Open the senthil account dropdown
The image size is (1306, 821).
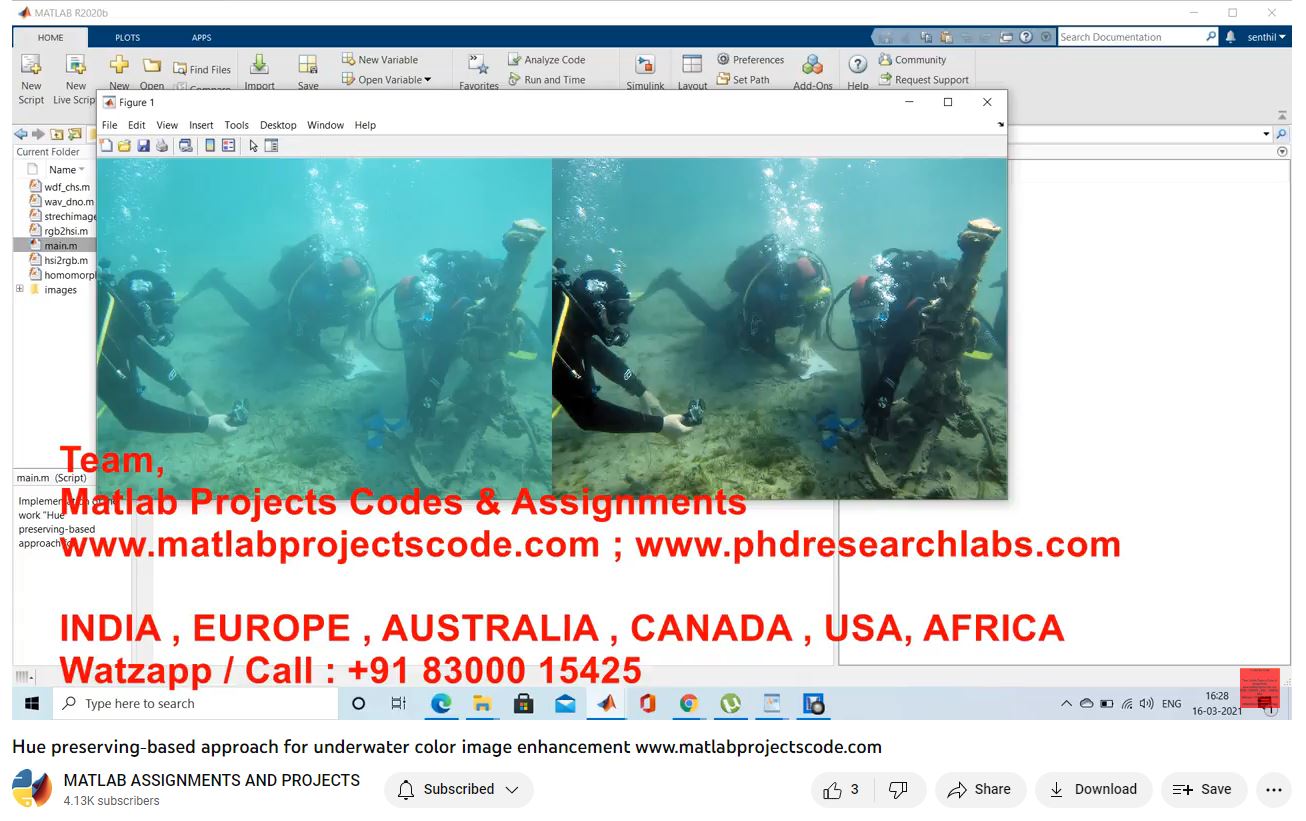click(x=1266, y=37)
